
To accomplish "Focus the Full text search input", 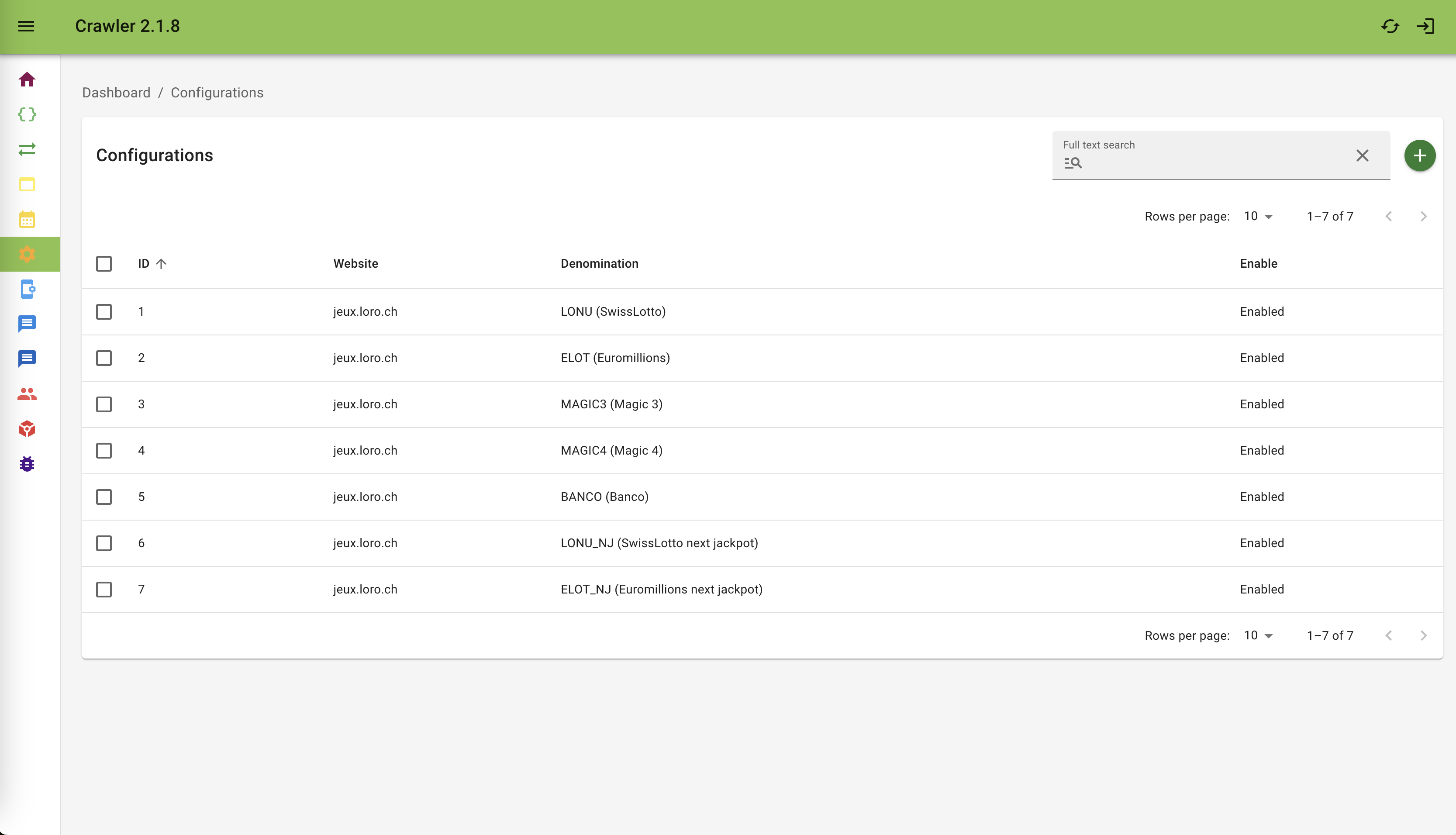I will pos(1210,163).
